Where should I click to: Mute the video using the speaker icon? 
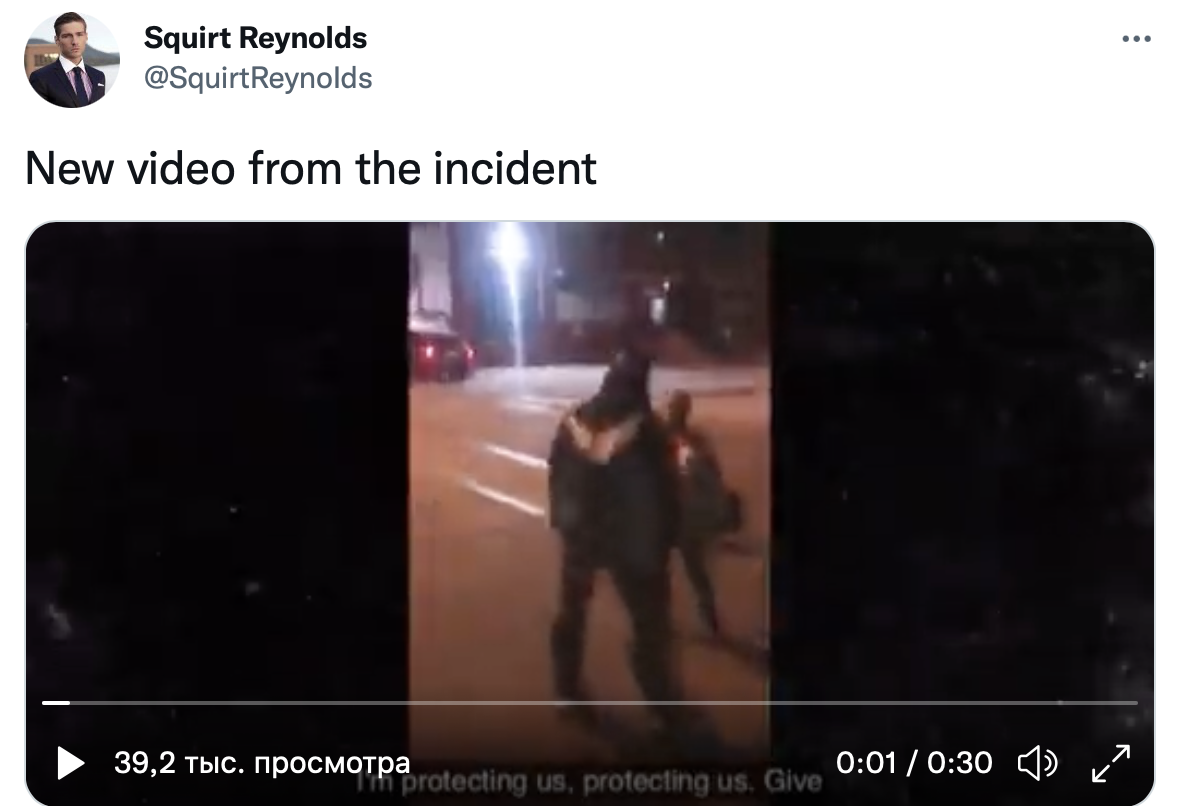(x=1037, y=763)
